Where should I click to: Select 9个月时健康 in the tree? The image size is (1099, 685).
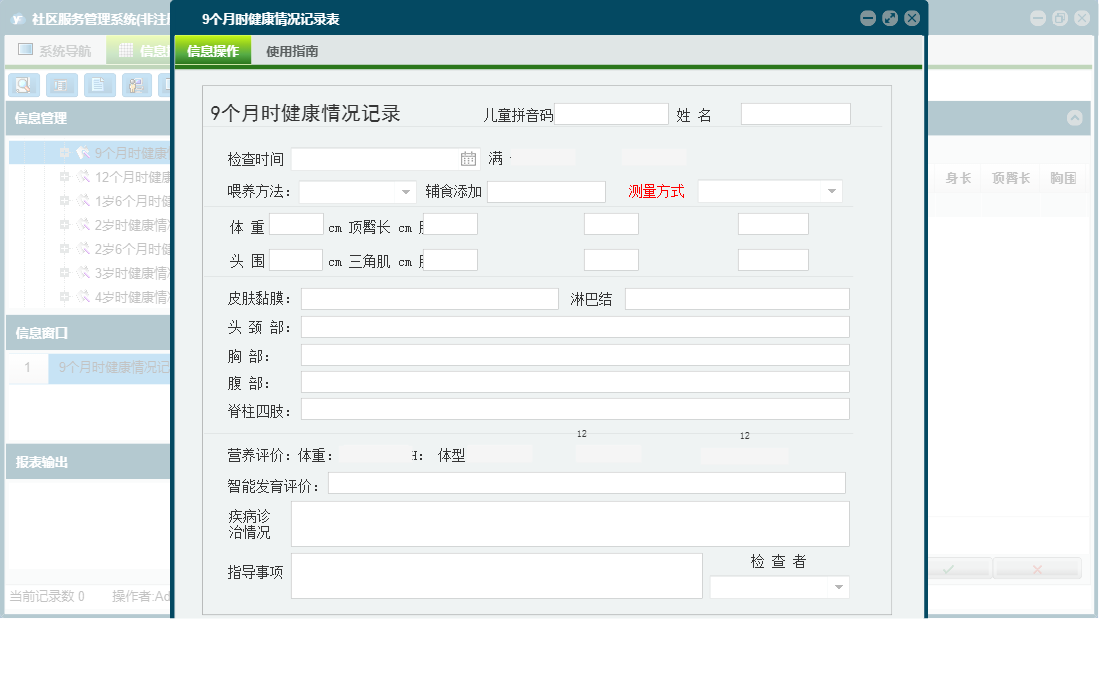point(132,153)
